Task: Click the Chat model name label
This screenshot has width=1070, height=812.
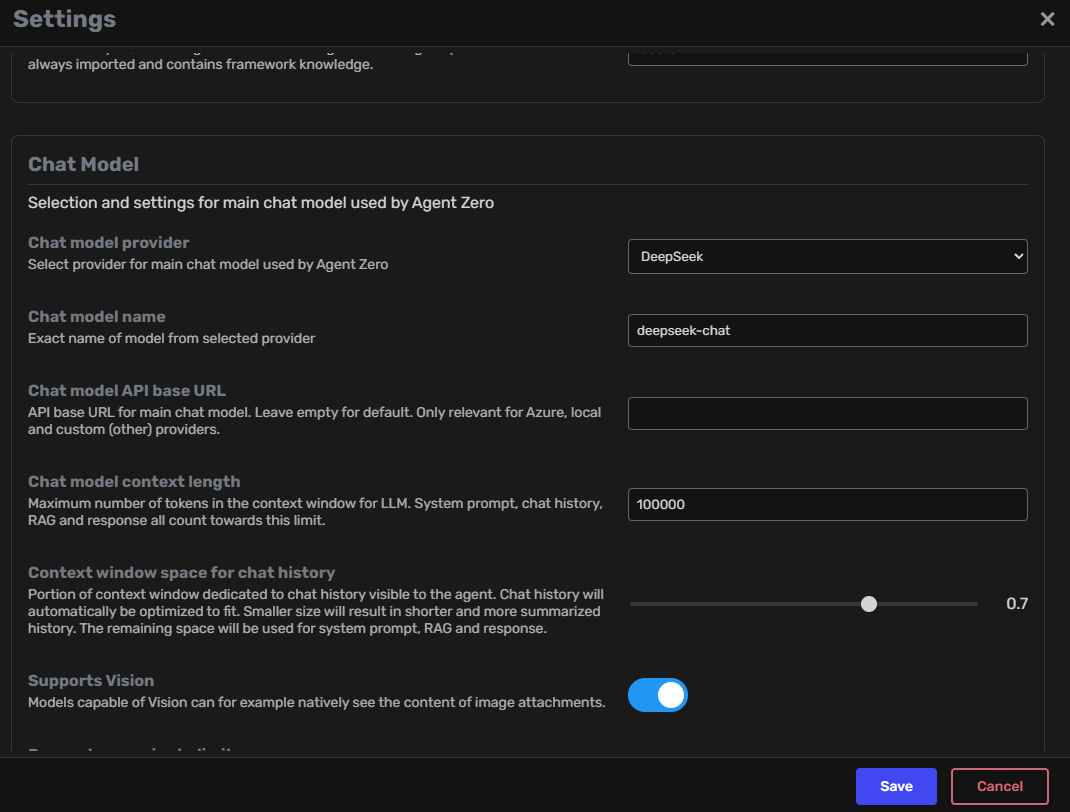Action: click(96, 316)
